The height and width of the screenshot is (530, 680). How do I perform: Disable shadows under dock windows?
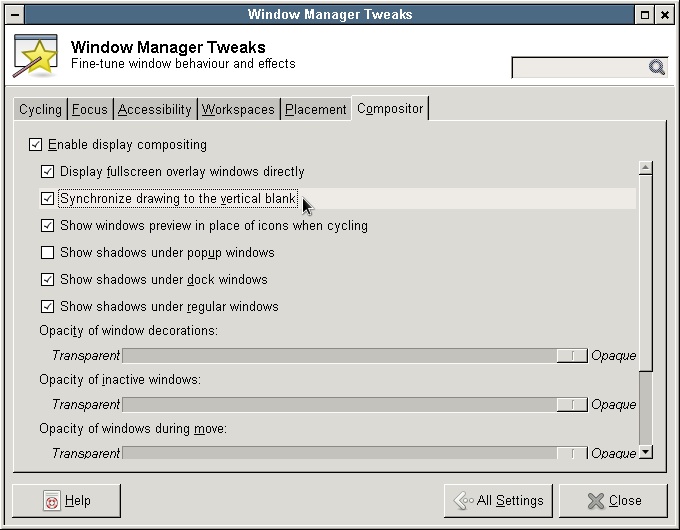click(47, 280)
